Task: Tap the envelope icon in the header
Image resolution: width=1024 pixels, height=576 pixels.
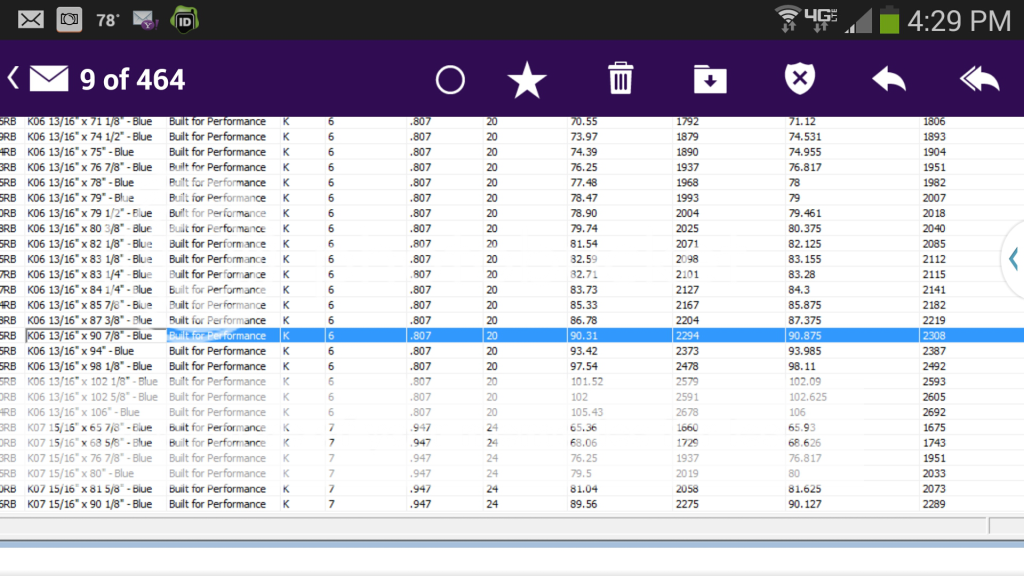Action: (48, 78)
